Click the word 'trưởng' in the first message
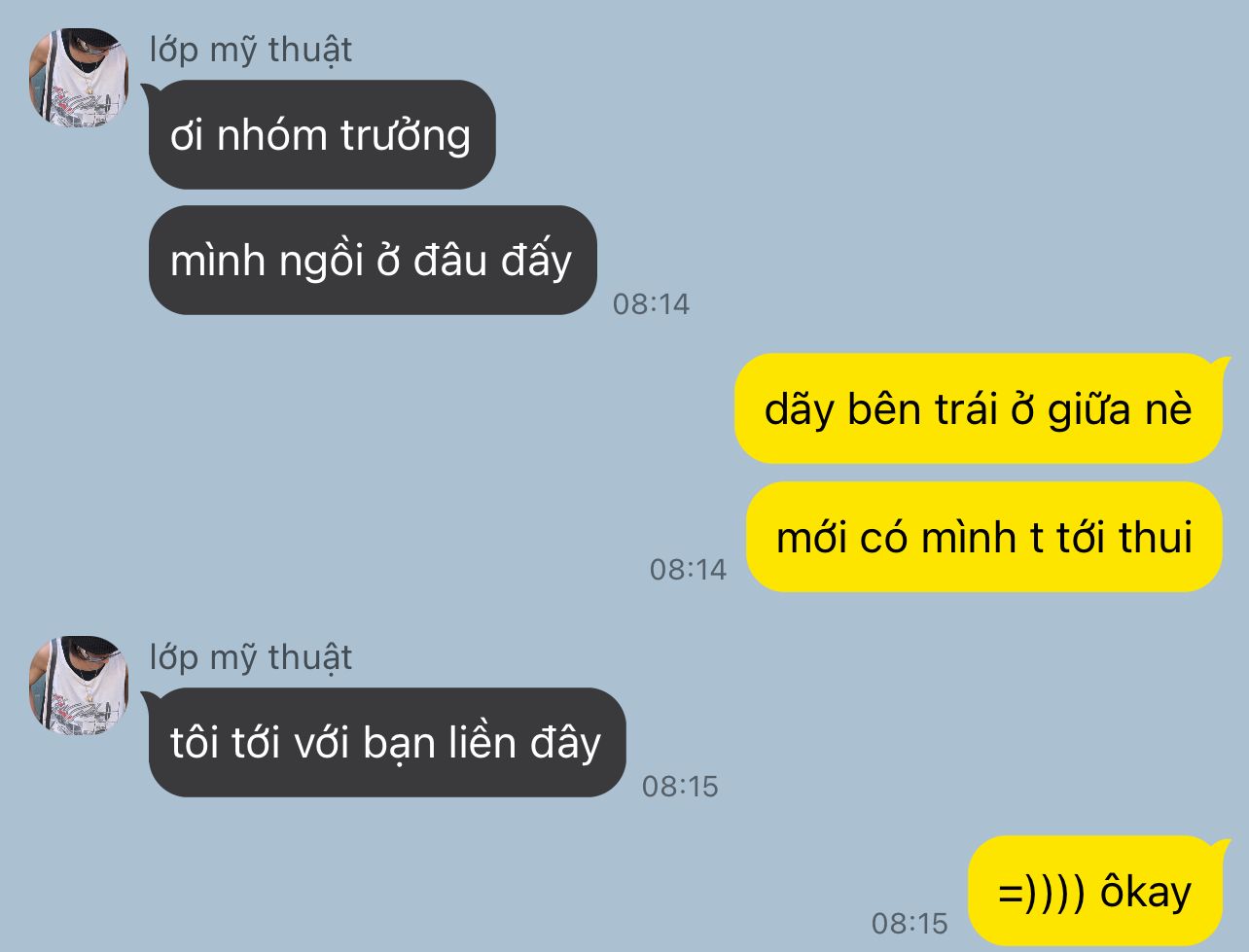1249x952 pixels. (406, 136)
